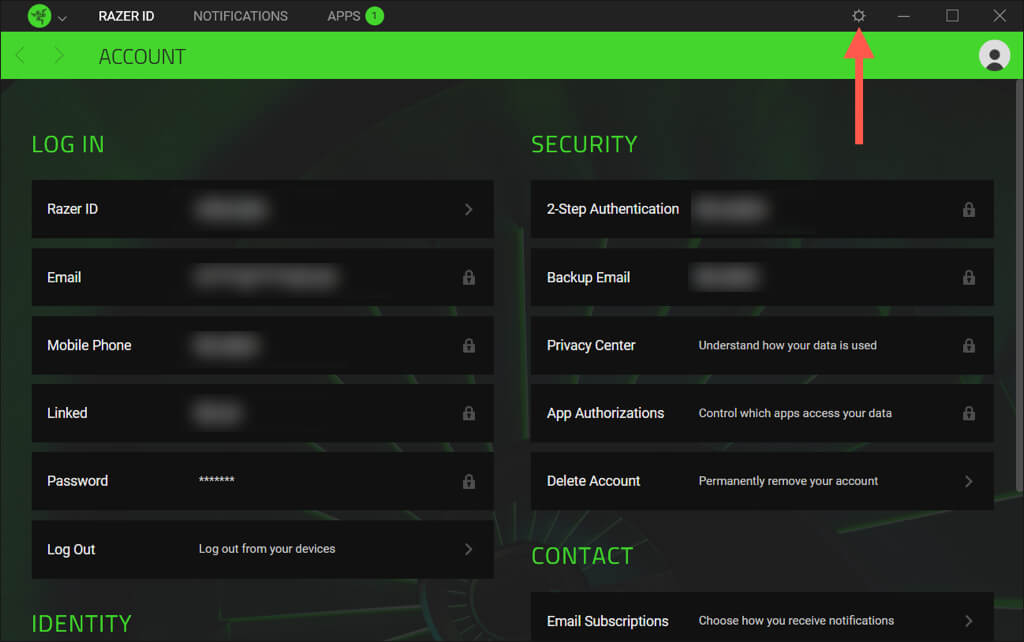Open the user profile avatar
This screenshot has width=1024, height=642.
click(994, 56)
